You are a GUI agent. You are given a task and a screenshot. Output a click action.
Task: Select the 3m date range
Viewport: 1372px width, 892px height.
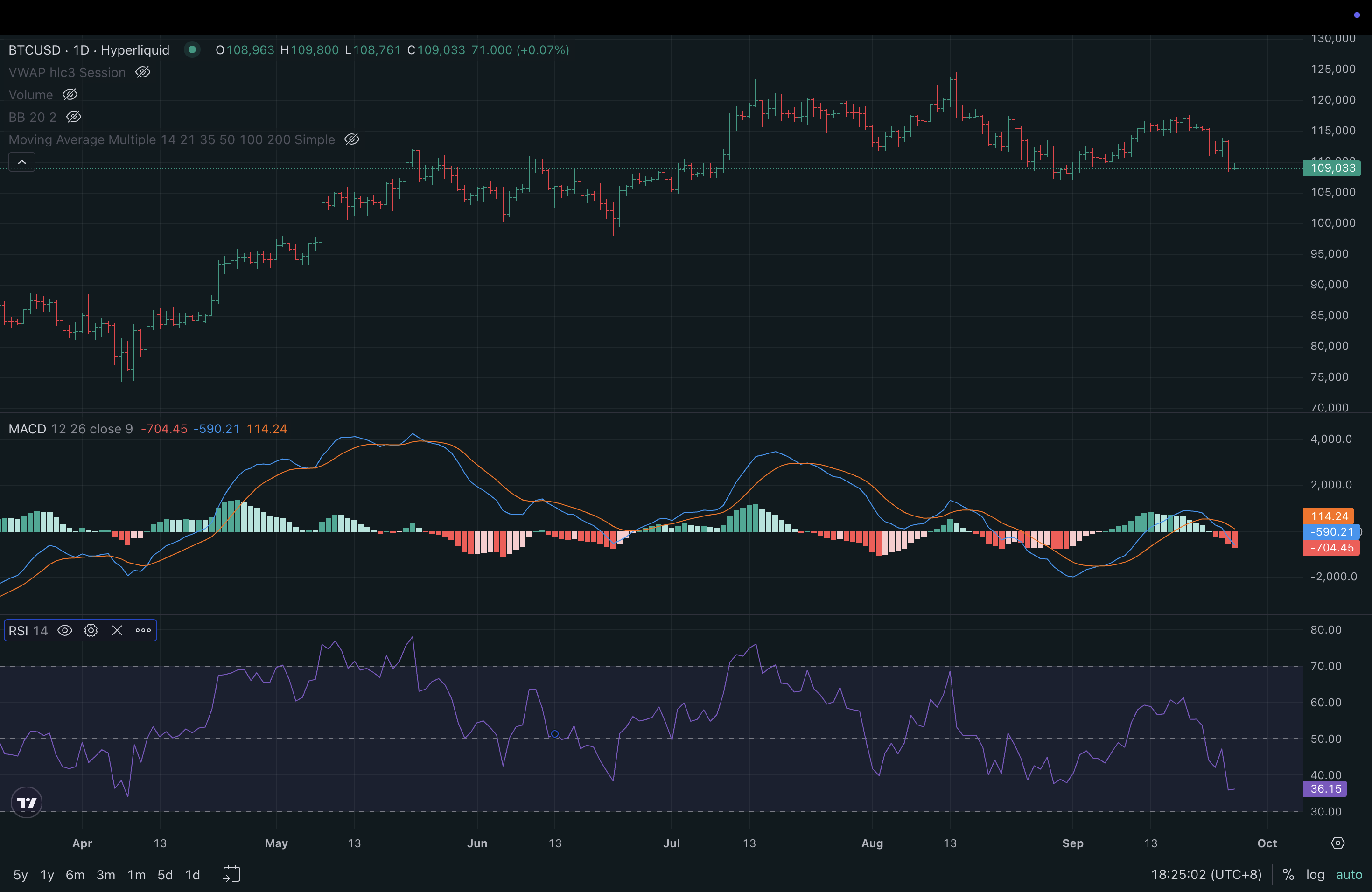coord(105,875)
